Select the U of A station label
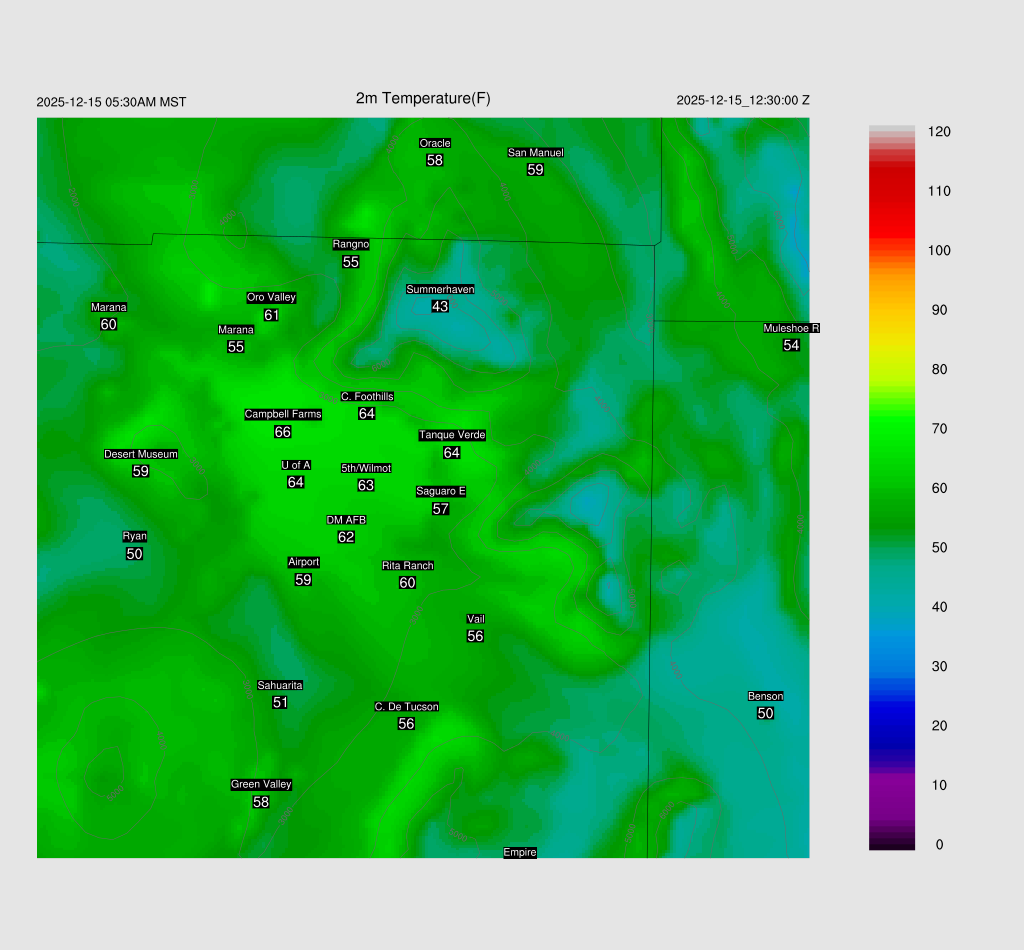Viewport: 1024px width, 950px height. pos(296,465)
